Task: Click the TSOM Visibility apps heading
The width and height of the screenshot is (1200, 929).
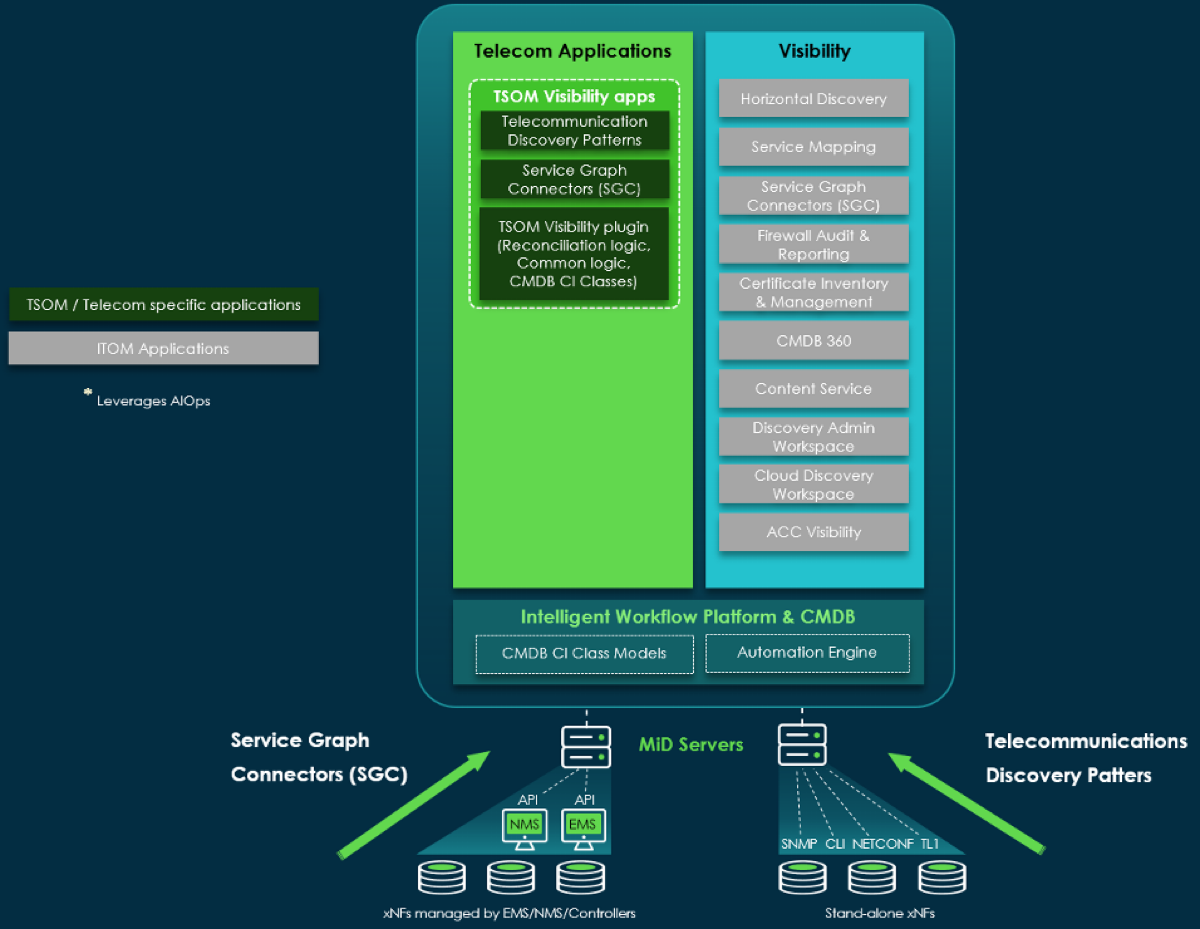Action: click(574, 97)
